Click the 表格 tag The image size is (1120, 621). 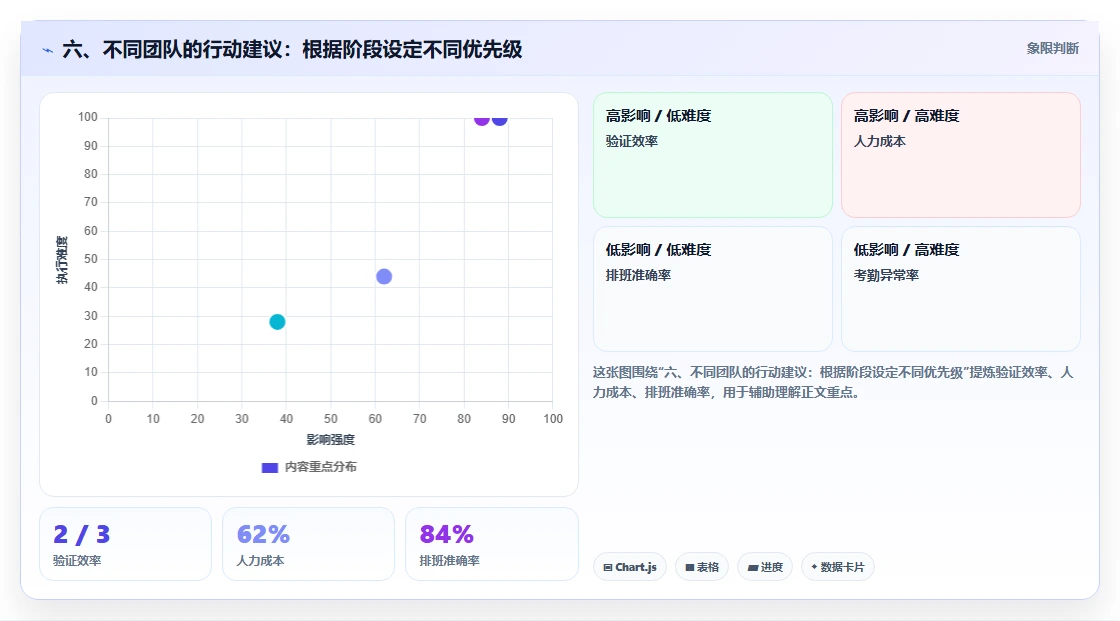click(702, 567)
